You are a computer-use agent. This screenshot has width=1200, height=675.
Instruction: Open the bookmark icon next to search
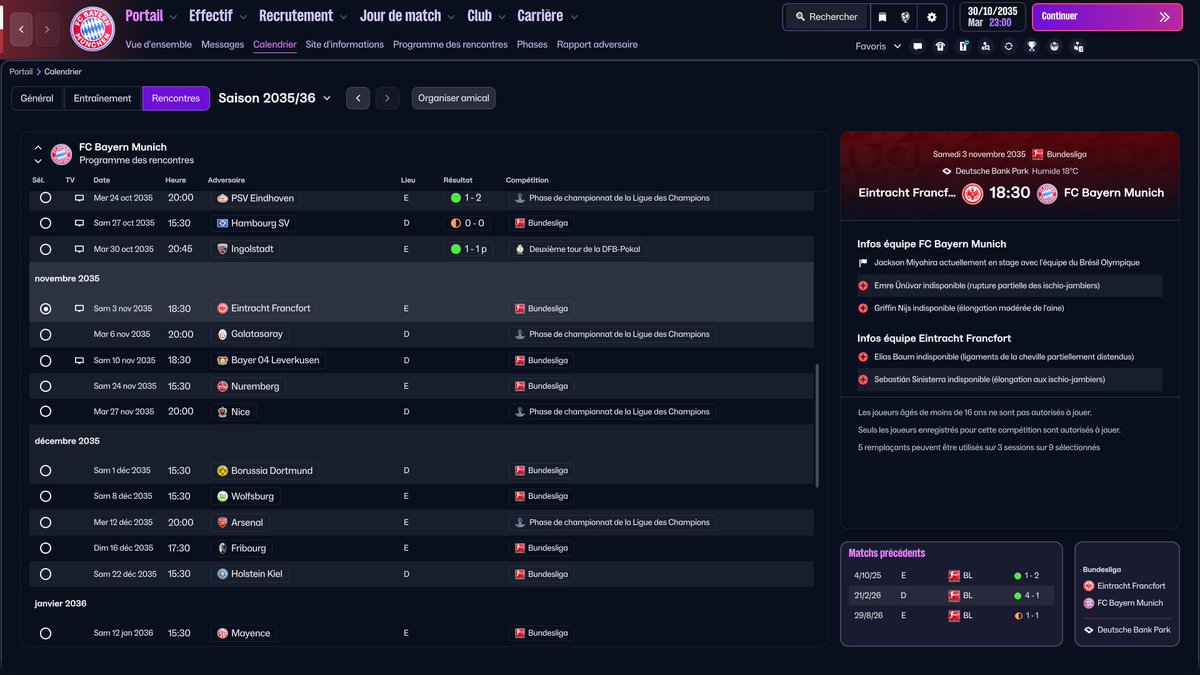(x=882, y=17)
